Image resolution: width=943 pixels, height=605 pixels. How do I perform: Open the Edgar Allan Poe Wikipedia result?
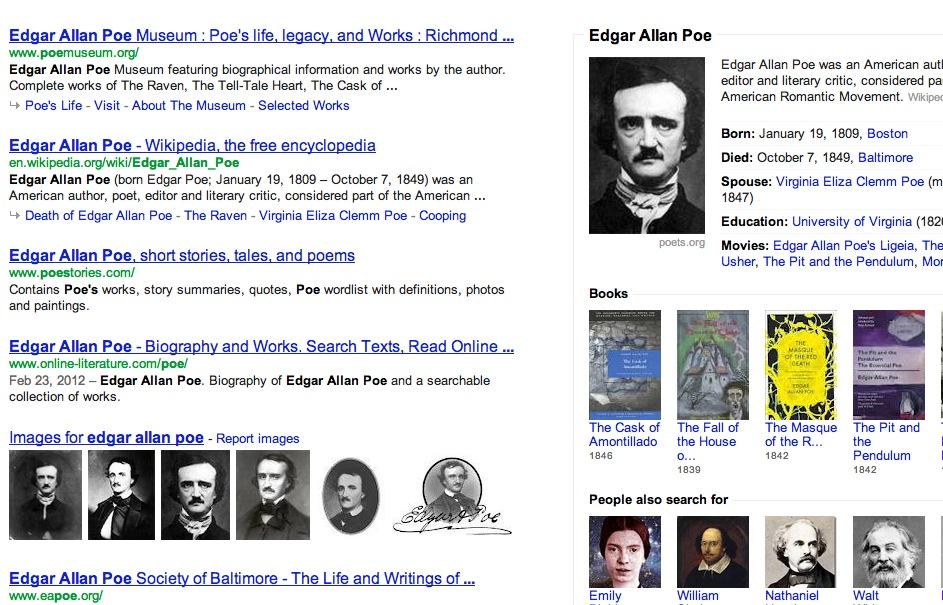click(192, 146)
